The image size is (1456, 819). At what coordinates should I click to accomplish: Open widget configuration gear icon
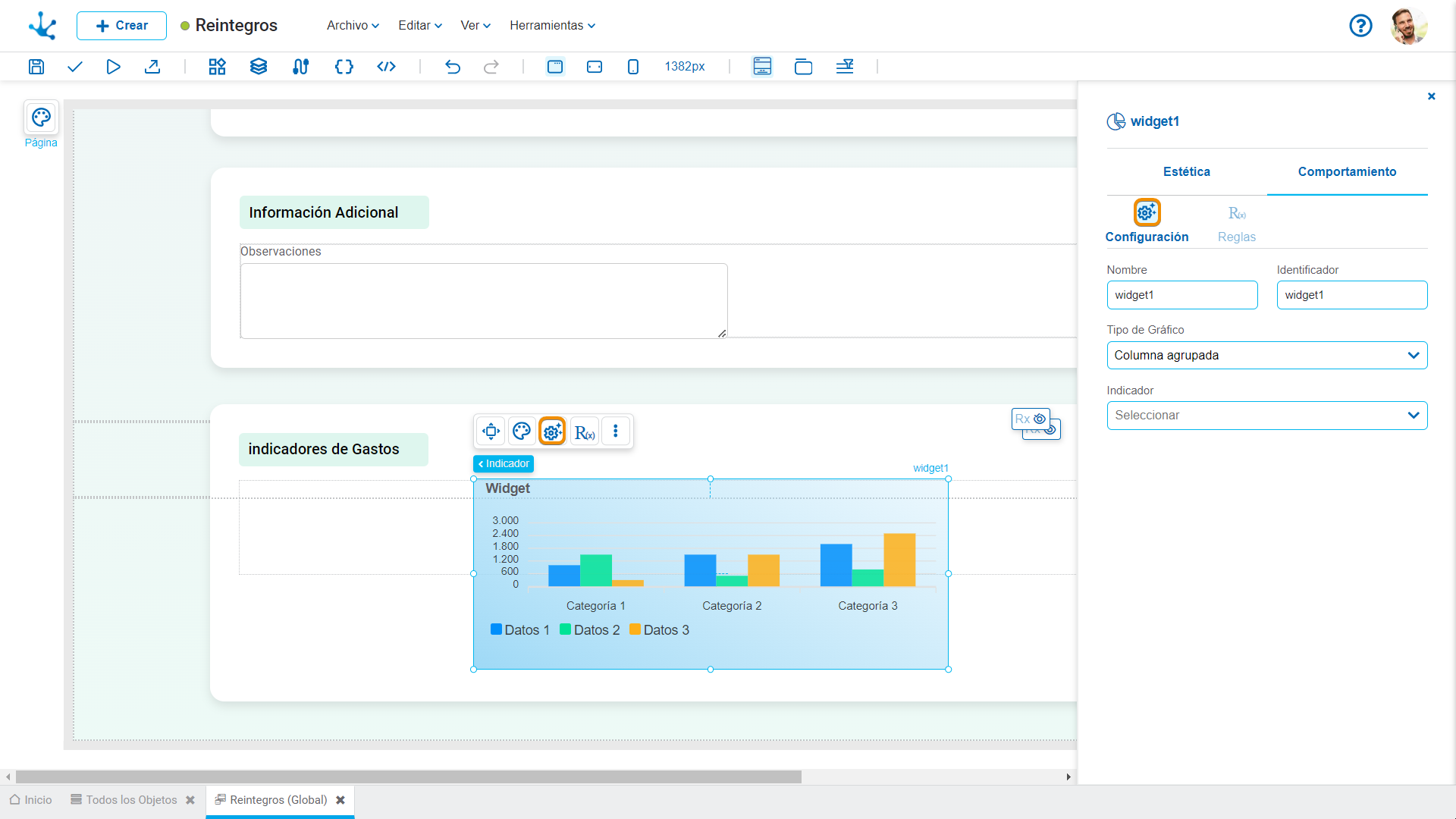pyautogui.click(x=552, y=431)
